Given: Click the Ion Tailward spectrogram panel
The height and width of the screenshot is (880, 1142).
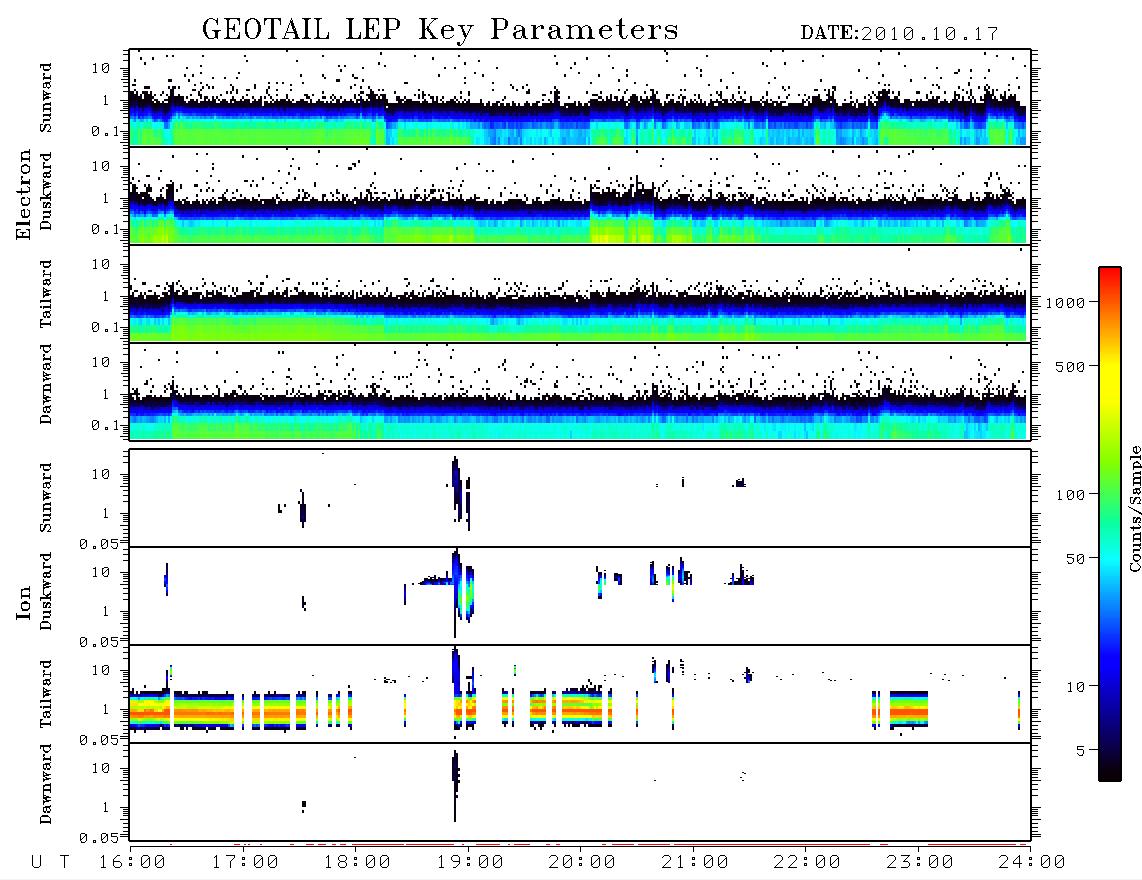Looking at the screenshot, I should point(580,694).
